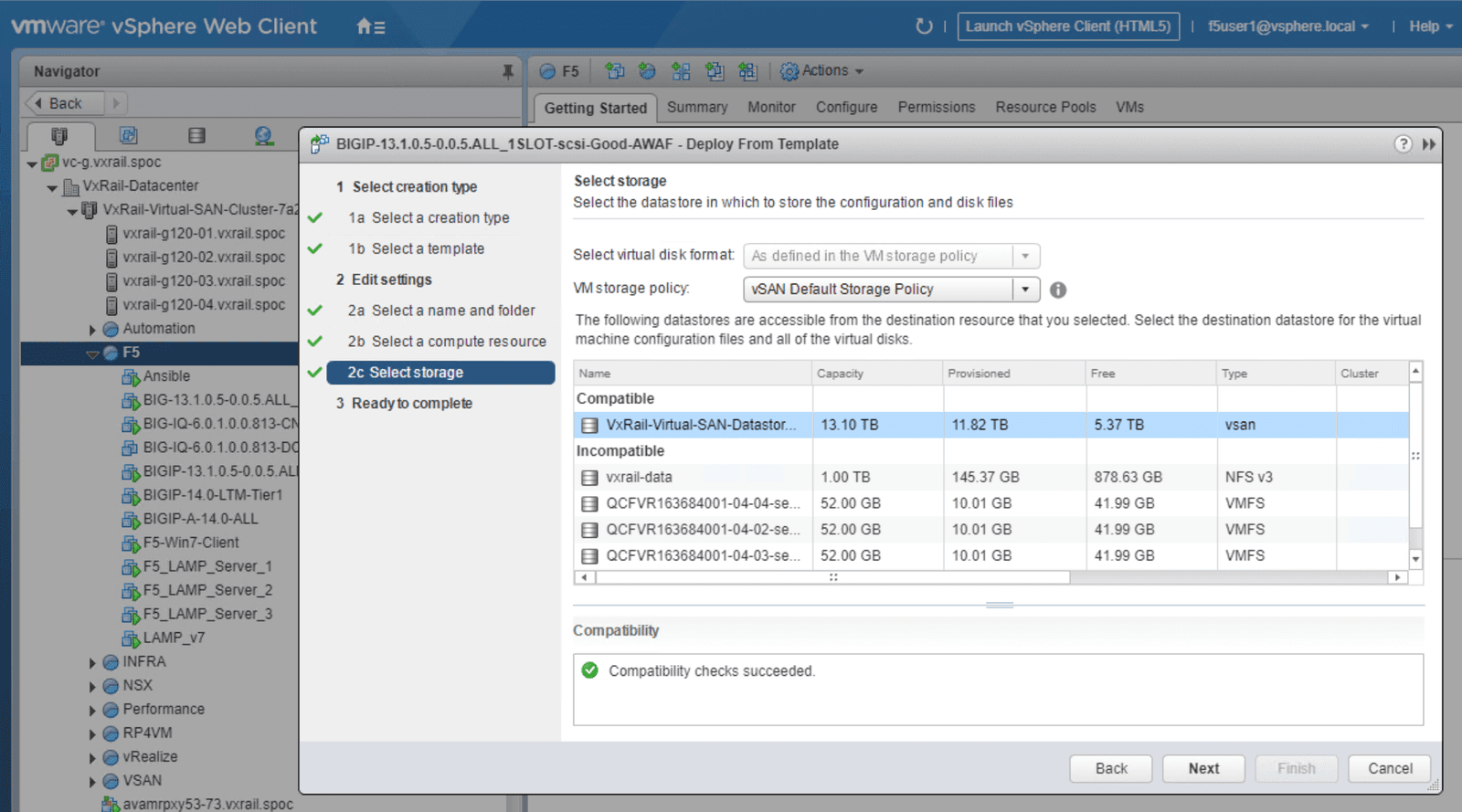Click the storage policy info icon
The height and width of the screenshot is (812, 1462).
[1058, 290]
